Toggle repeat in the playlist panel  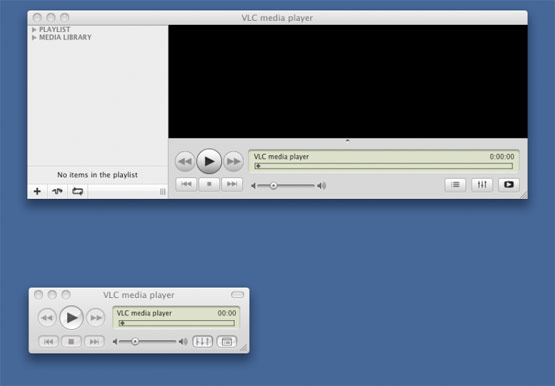click(78, 191)
